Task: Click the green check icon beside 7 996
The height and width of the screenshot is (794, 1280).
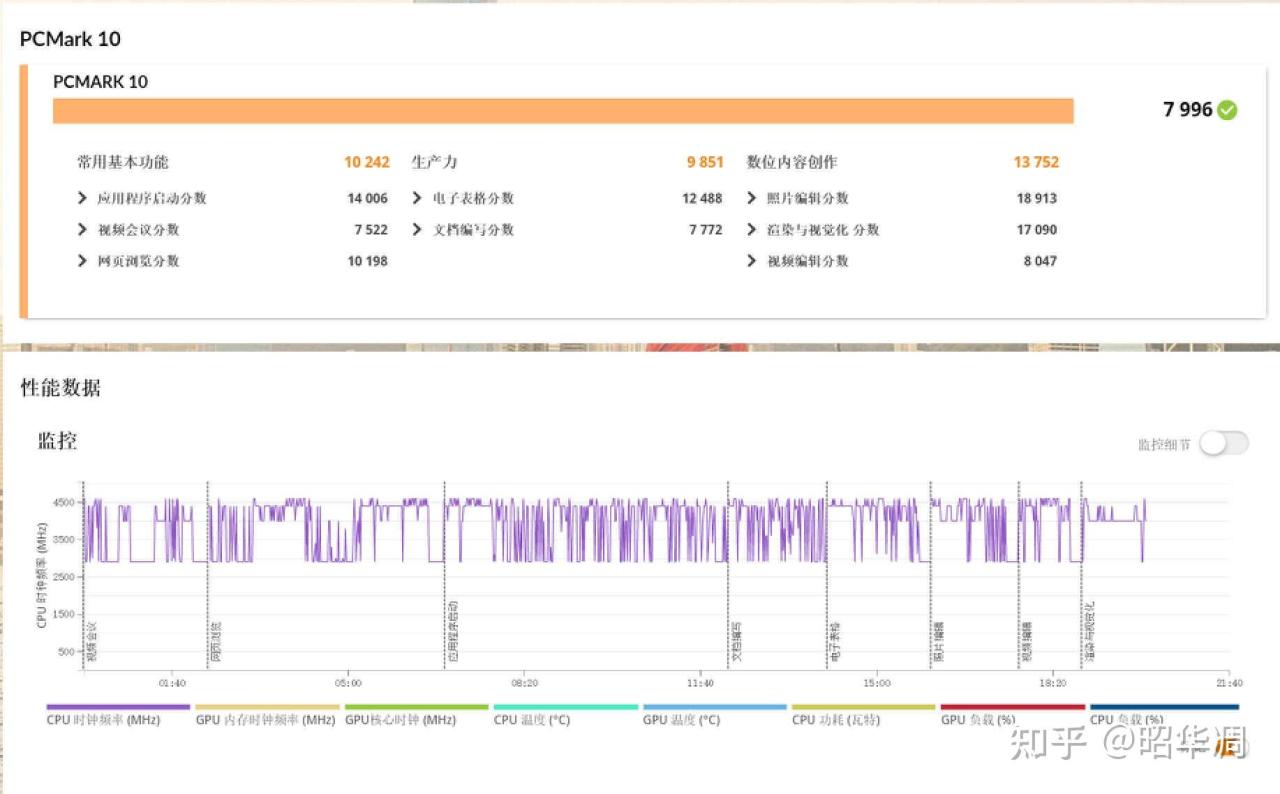Action: 1227,110
